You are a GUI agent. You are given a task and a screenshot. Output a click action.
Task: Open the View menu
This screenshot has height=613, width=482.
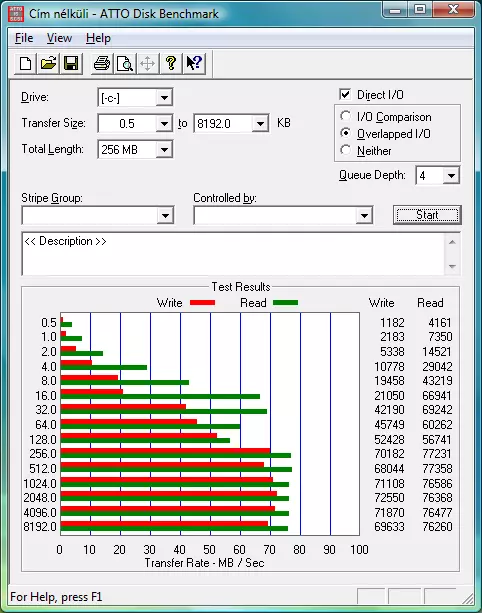(59, 38)
